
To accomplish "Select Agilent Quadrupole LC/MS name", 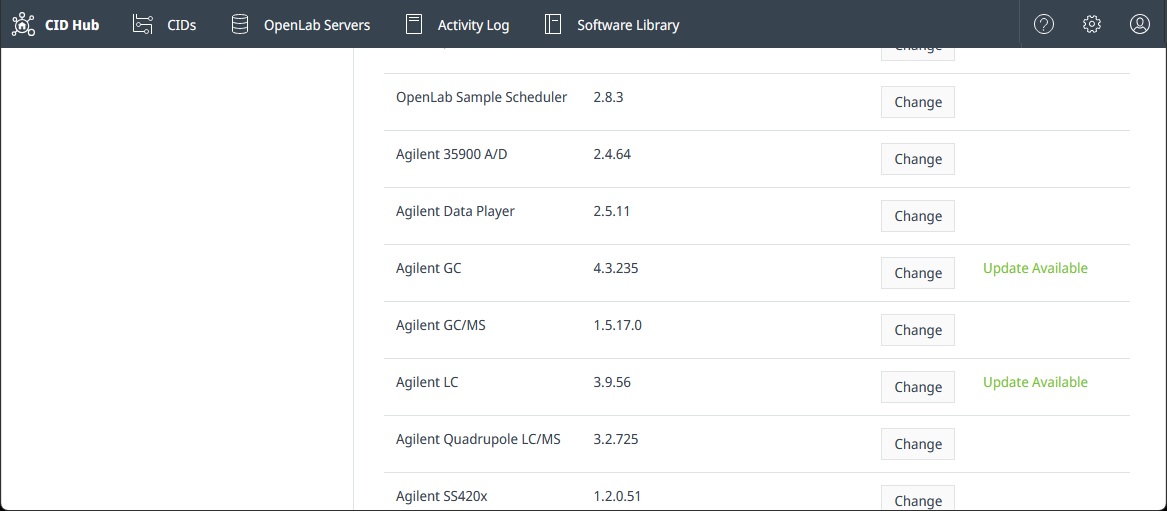I will point(479,439).
